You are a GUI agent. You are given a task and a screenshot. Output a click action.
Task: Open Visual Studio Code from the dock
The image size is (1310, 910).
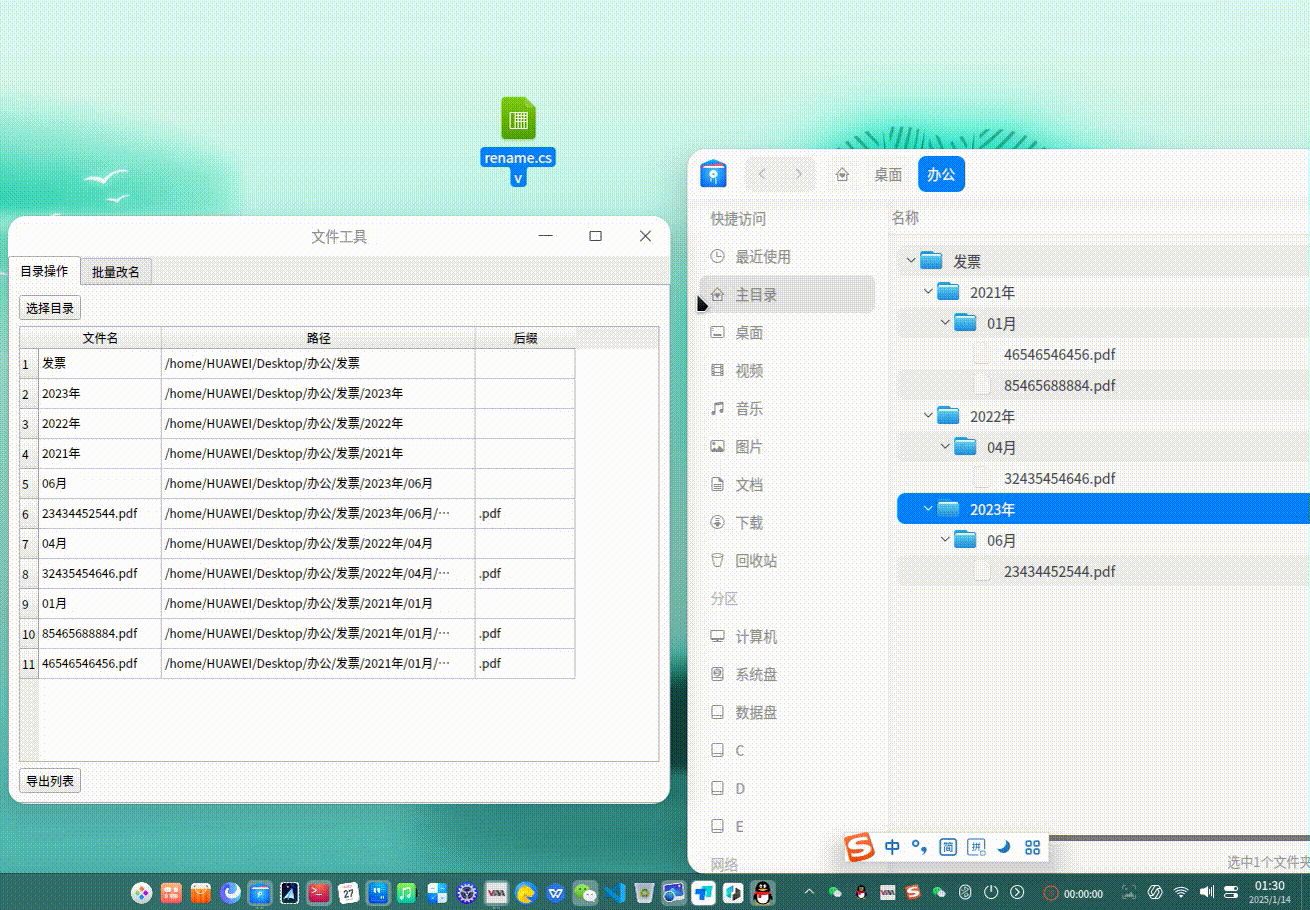(x=614, y=892)
